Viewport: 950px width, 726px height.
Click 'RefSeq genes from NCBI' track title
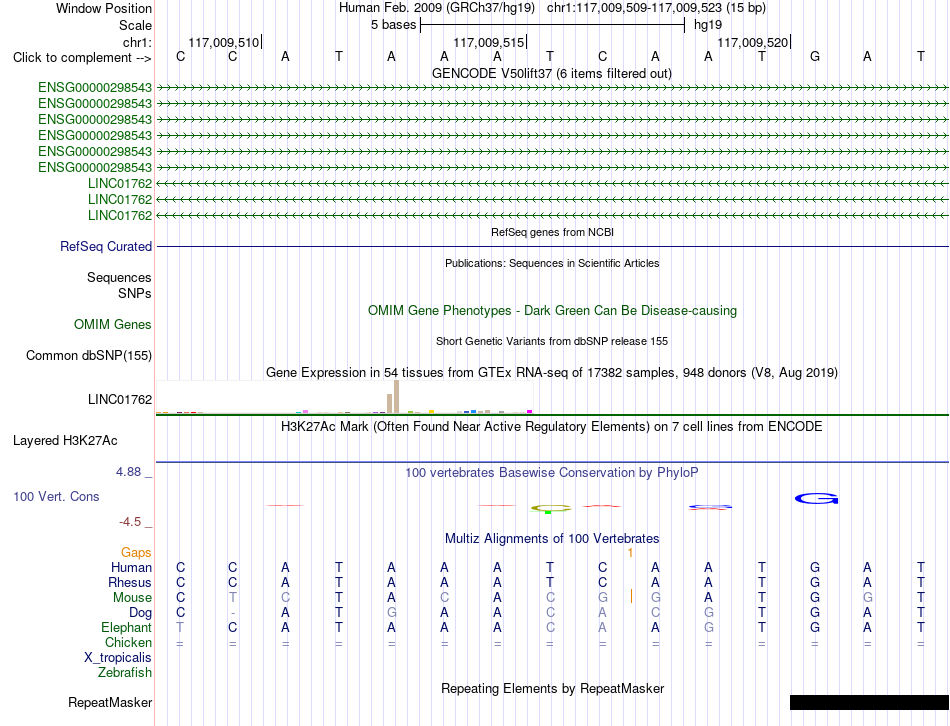click(552, 232)
